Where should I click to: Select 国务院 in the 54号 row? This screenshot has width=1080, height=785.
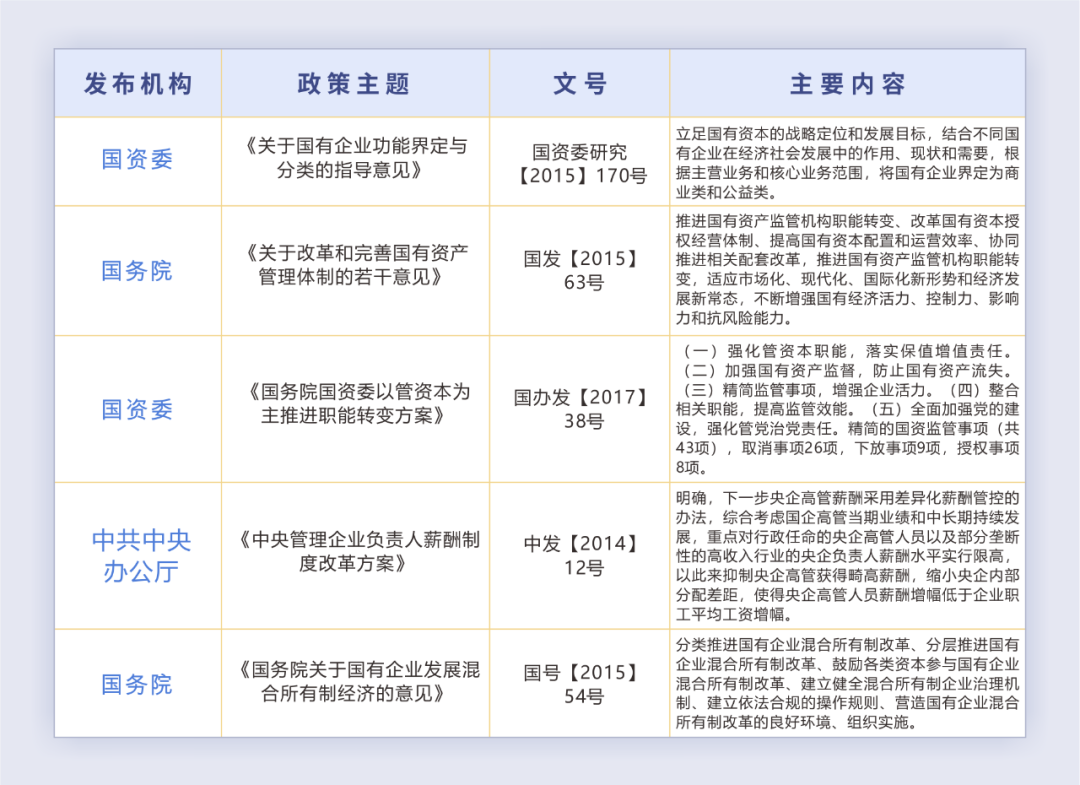pyautogui.click(x=137, y=684)
